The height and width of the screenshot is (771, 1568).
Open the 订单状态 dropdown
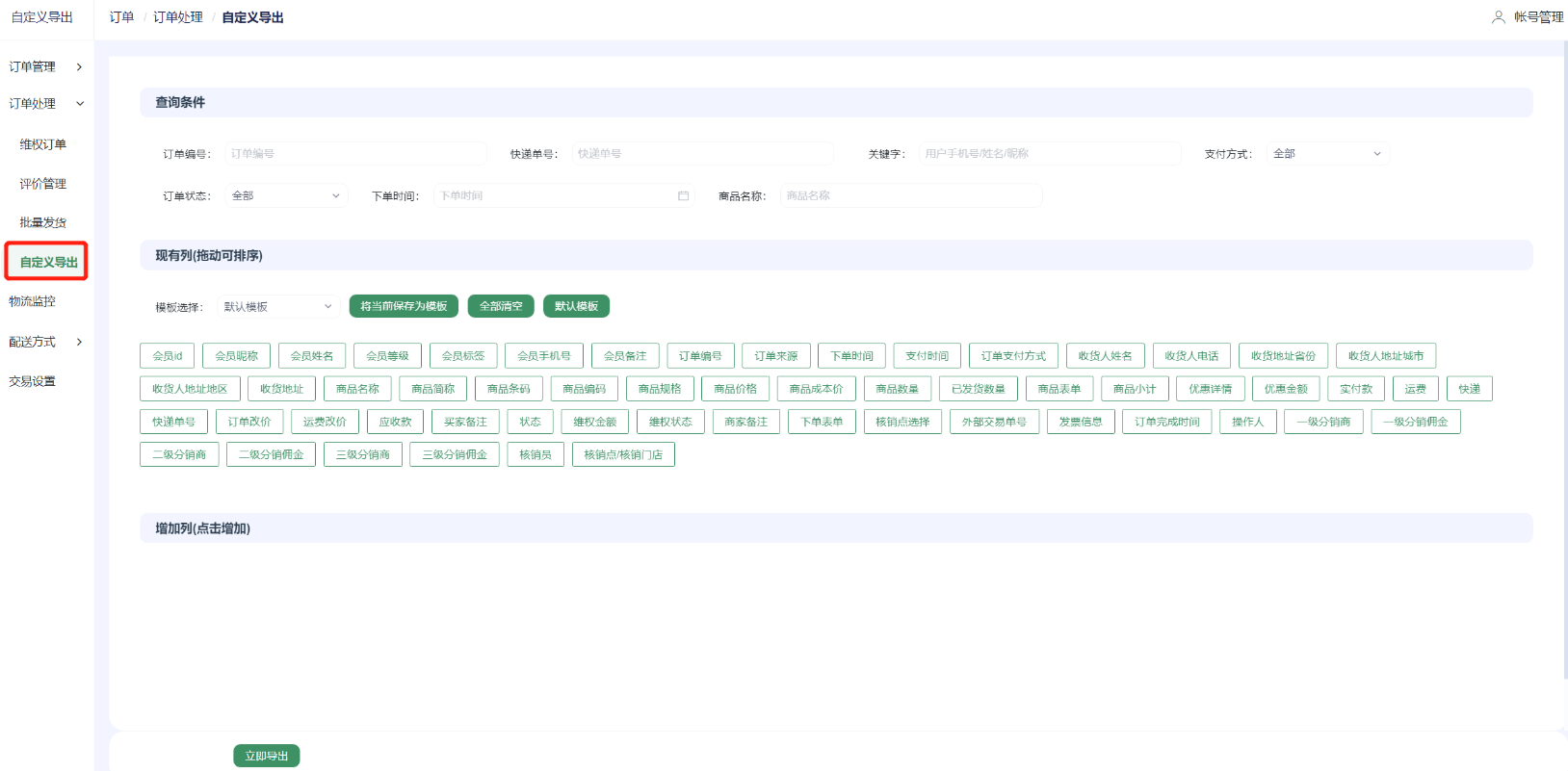287,195
